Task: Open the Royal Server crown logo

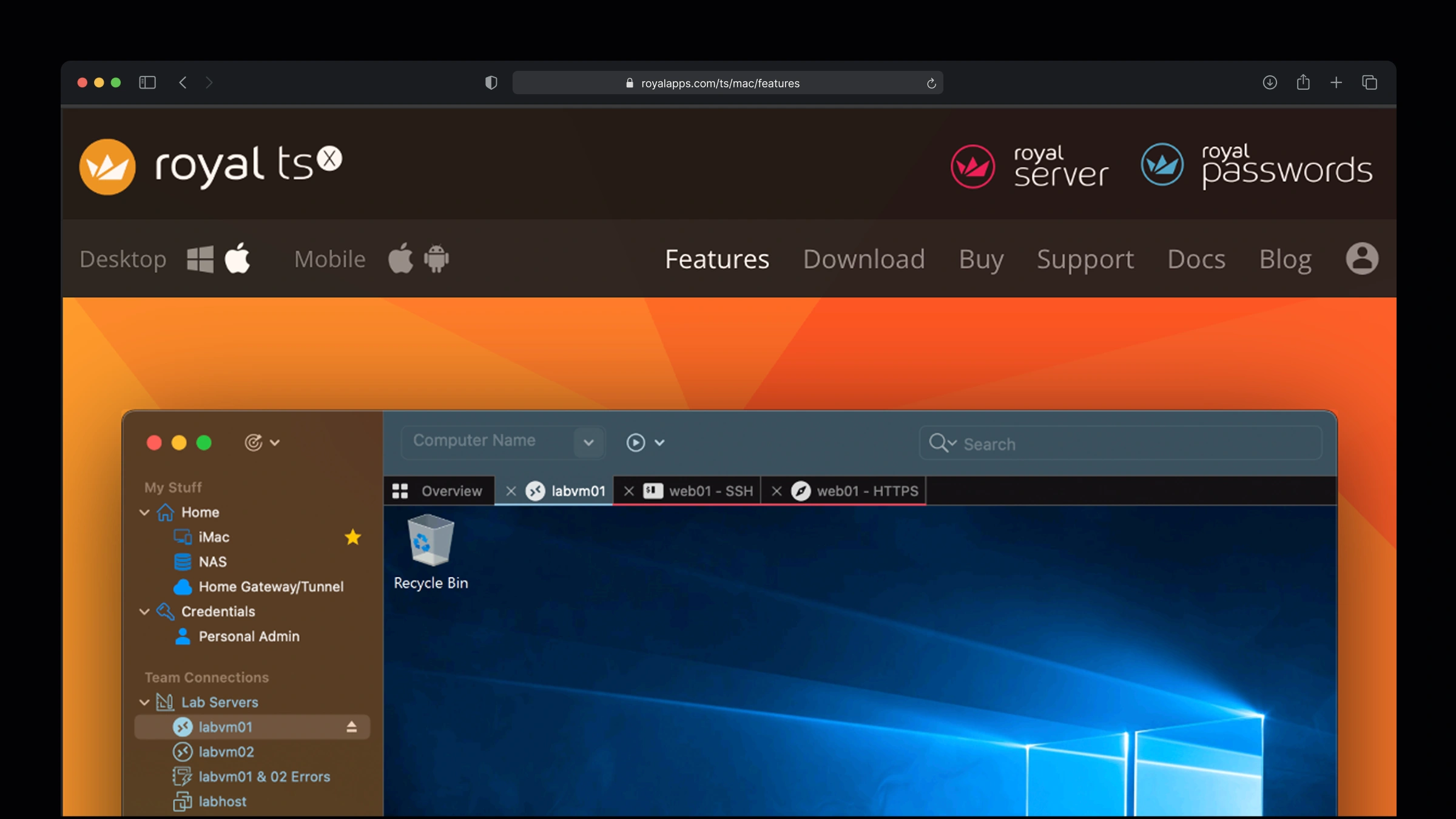Action: (972, 166)
